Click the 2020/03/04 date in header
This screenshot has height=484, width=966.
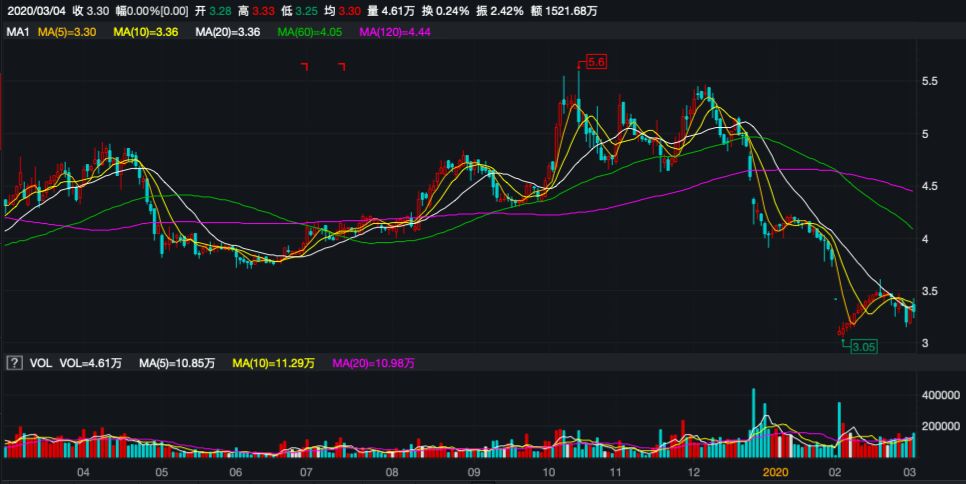(34, 9)
